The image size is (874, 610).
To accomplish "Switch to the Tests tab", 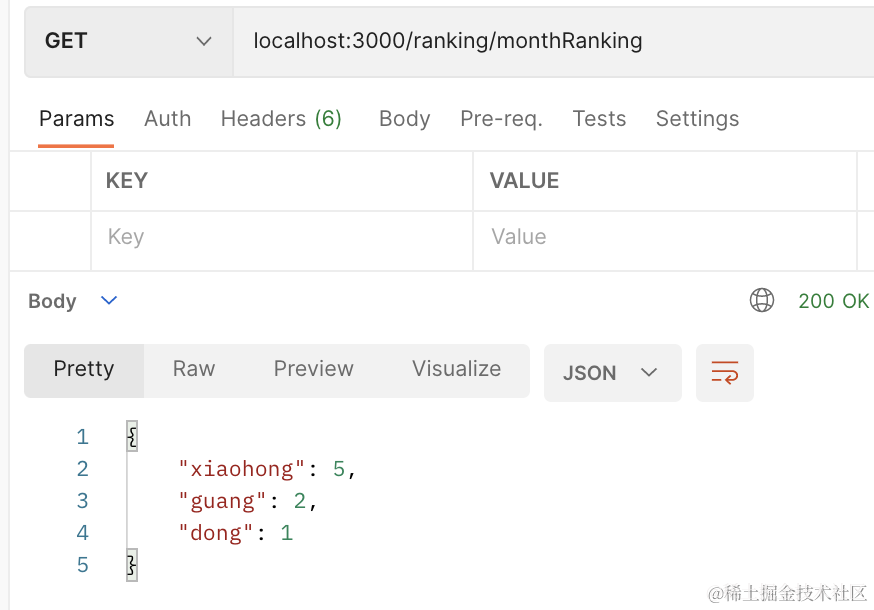I will (x=599, y=119).
